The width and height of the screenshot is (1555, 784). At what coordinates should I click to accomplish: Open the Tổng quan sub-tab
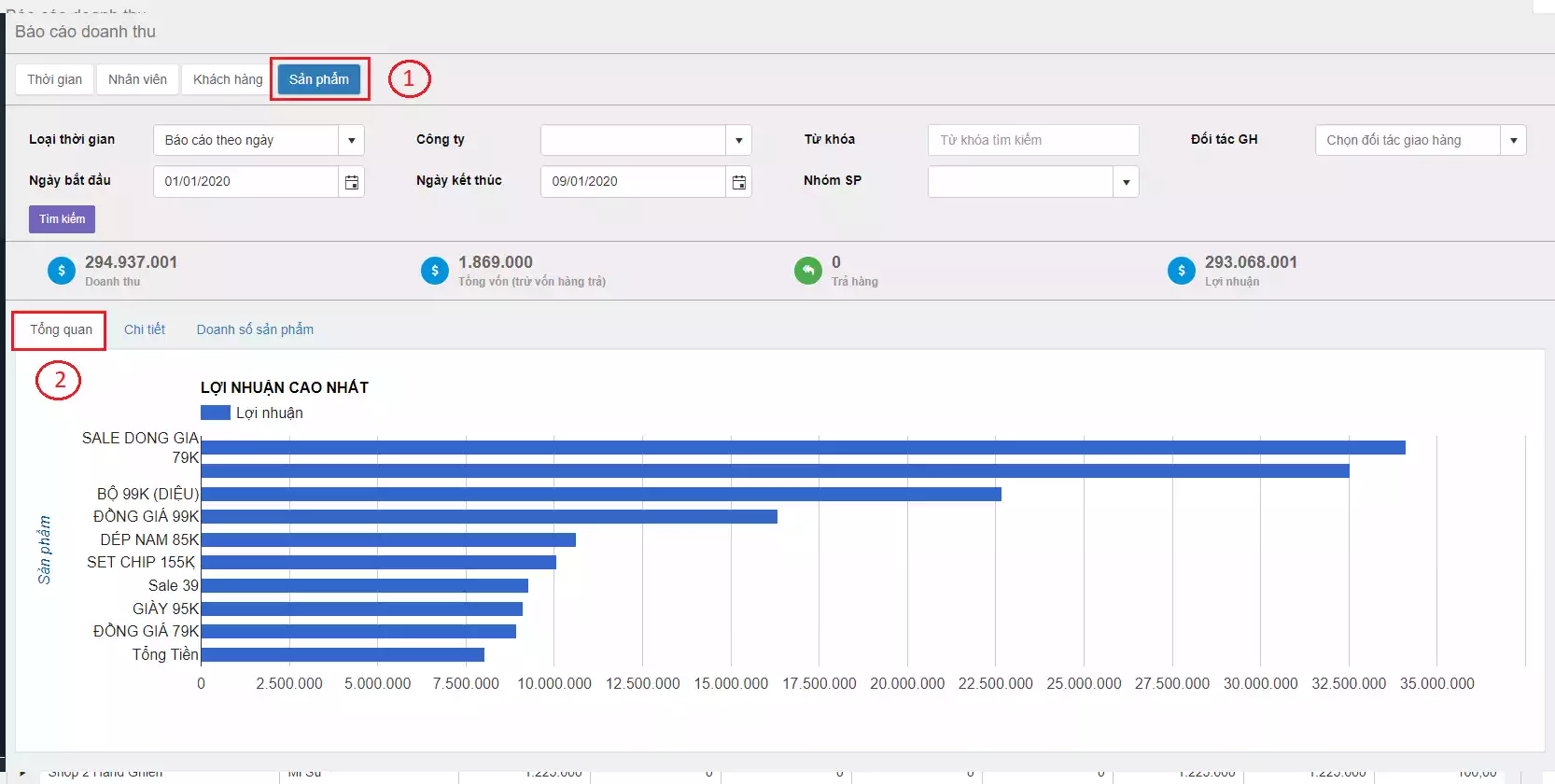[x=61, y=329]
